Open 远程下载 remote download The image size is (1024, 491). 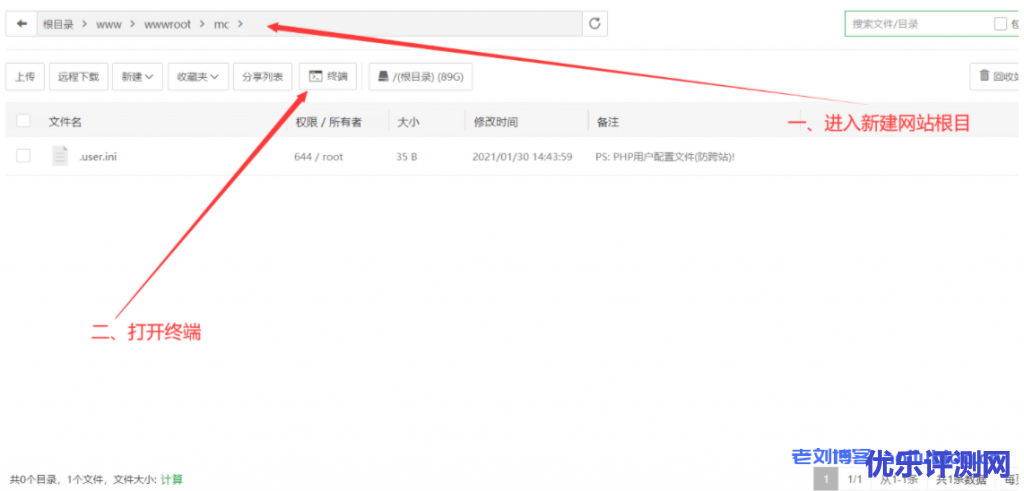[x=78, y=76]
